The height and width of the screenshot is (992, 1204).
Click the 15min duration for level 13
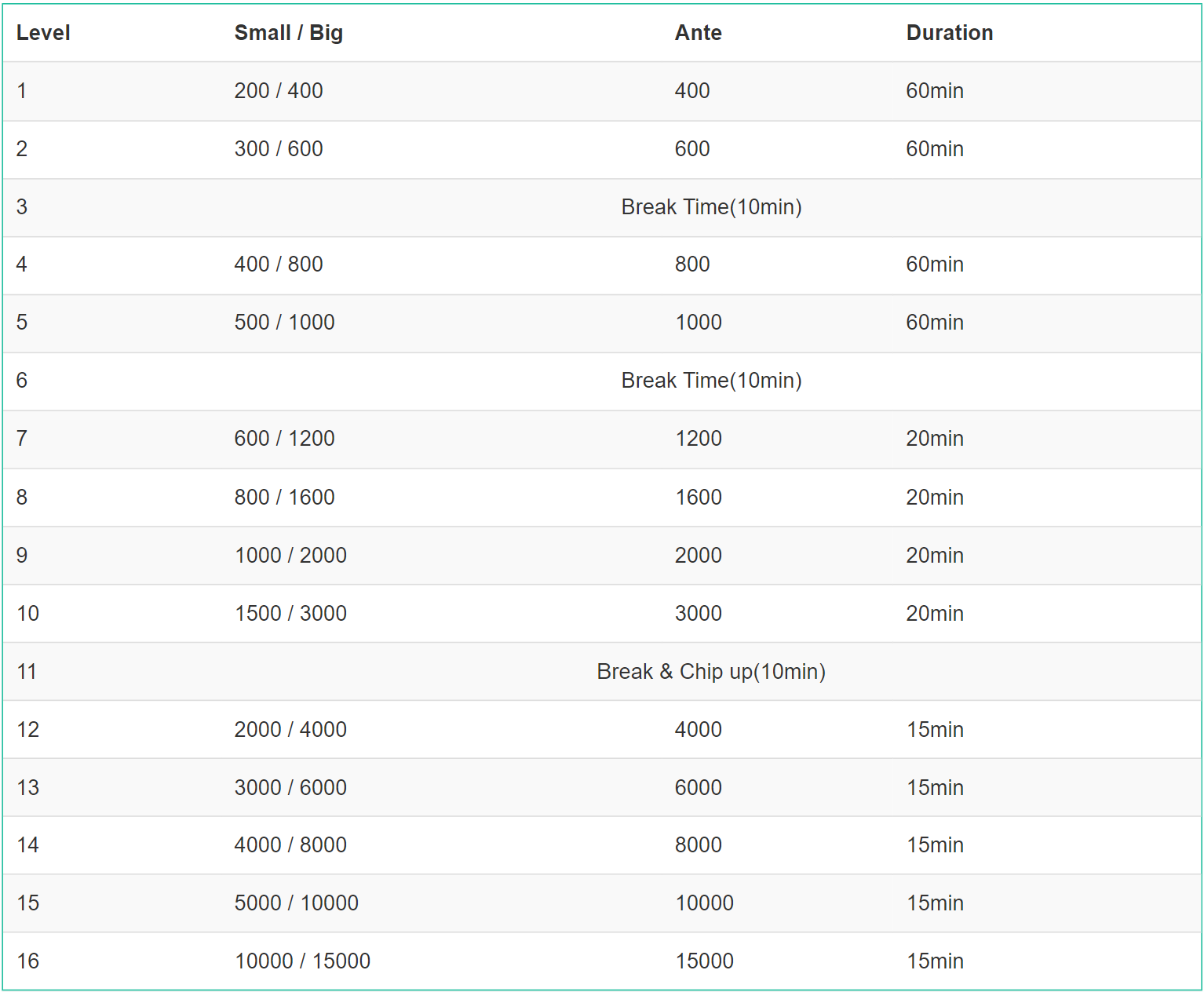click(x=936, y=788)
